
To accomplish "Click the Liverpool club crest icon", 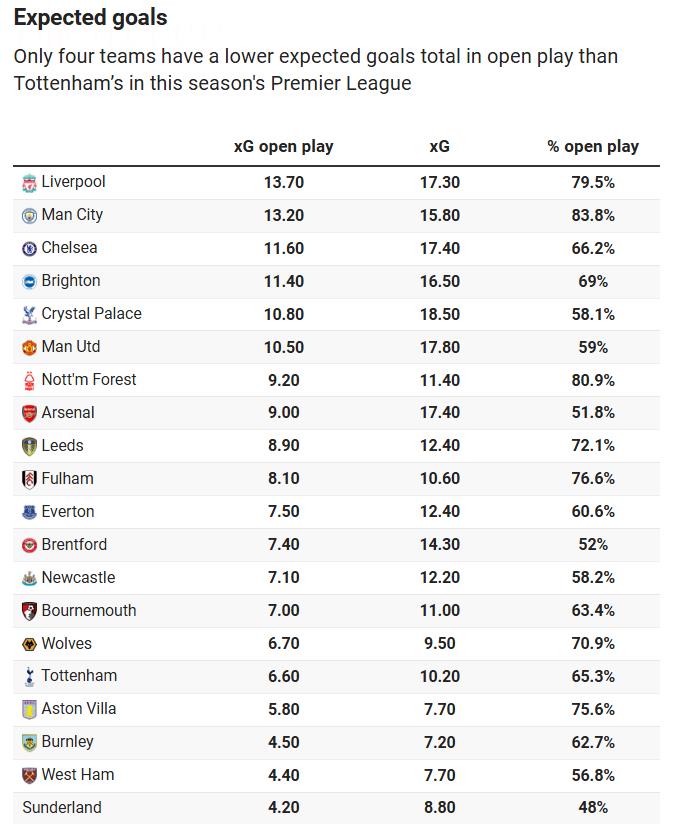I will tap(29, 183).
